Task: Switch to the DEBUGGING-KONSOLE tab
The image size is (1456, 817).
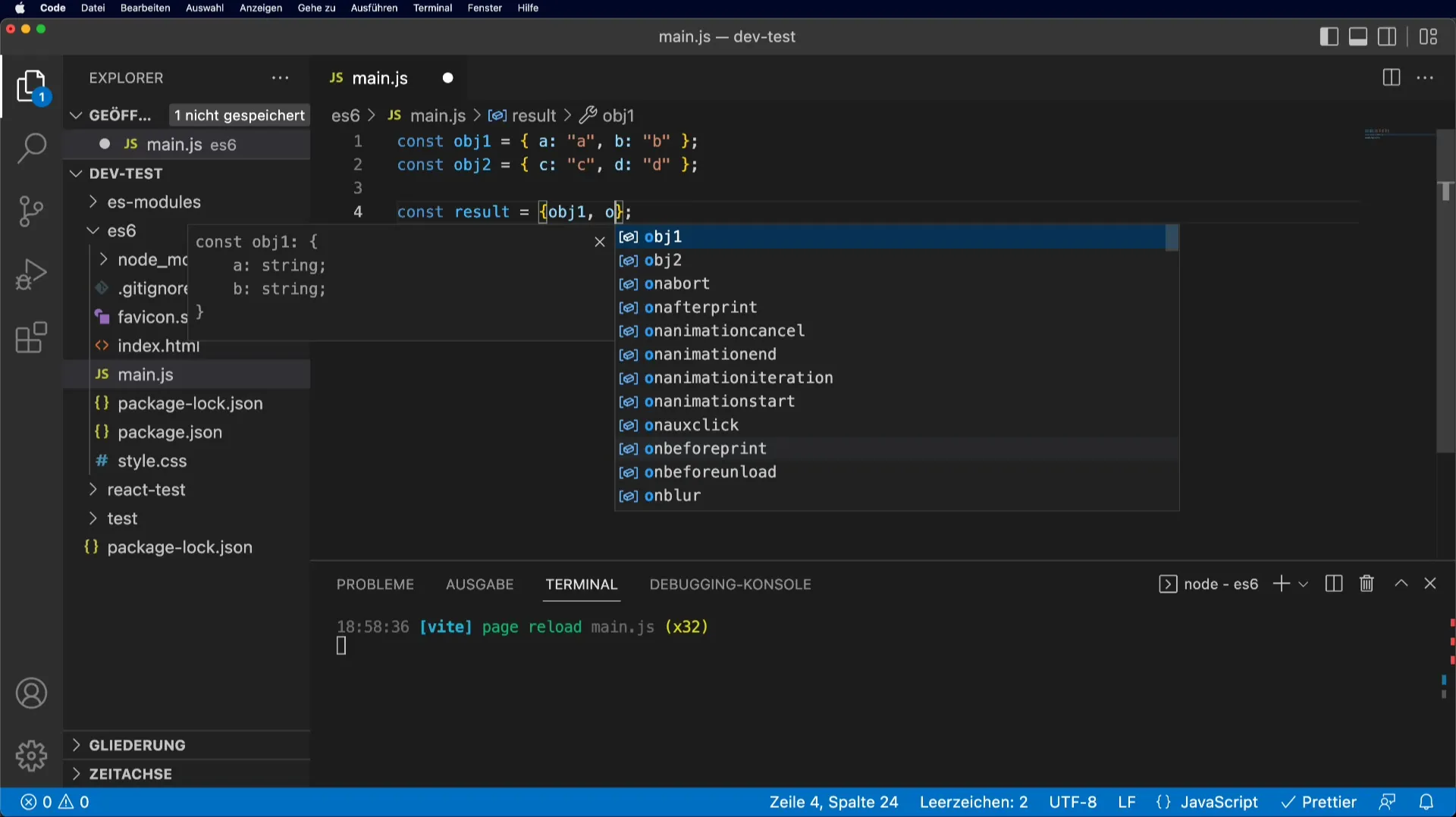Action: 730,584
